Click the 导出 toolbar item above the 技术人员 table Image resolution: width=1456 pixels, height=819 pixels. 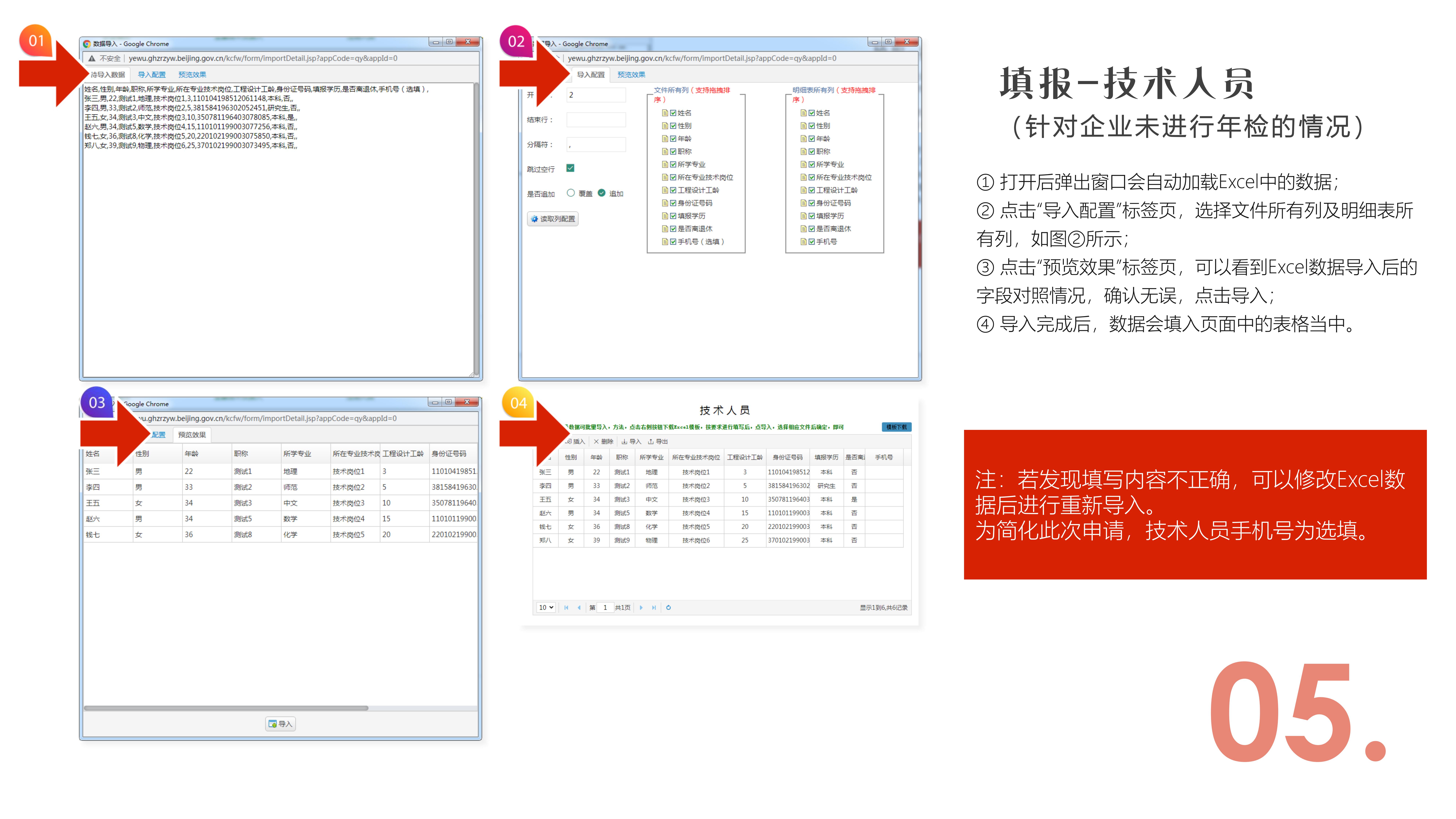click(x=658, y=441)
